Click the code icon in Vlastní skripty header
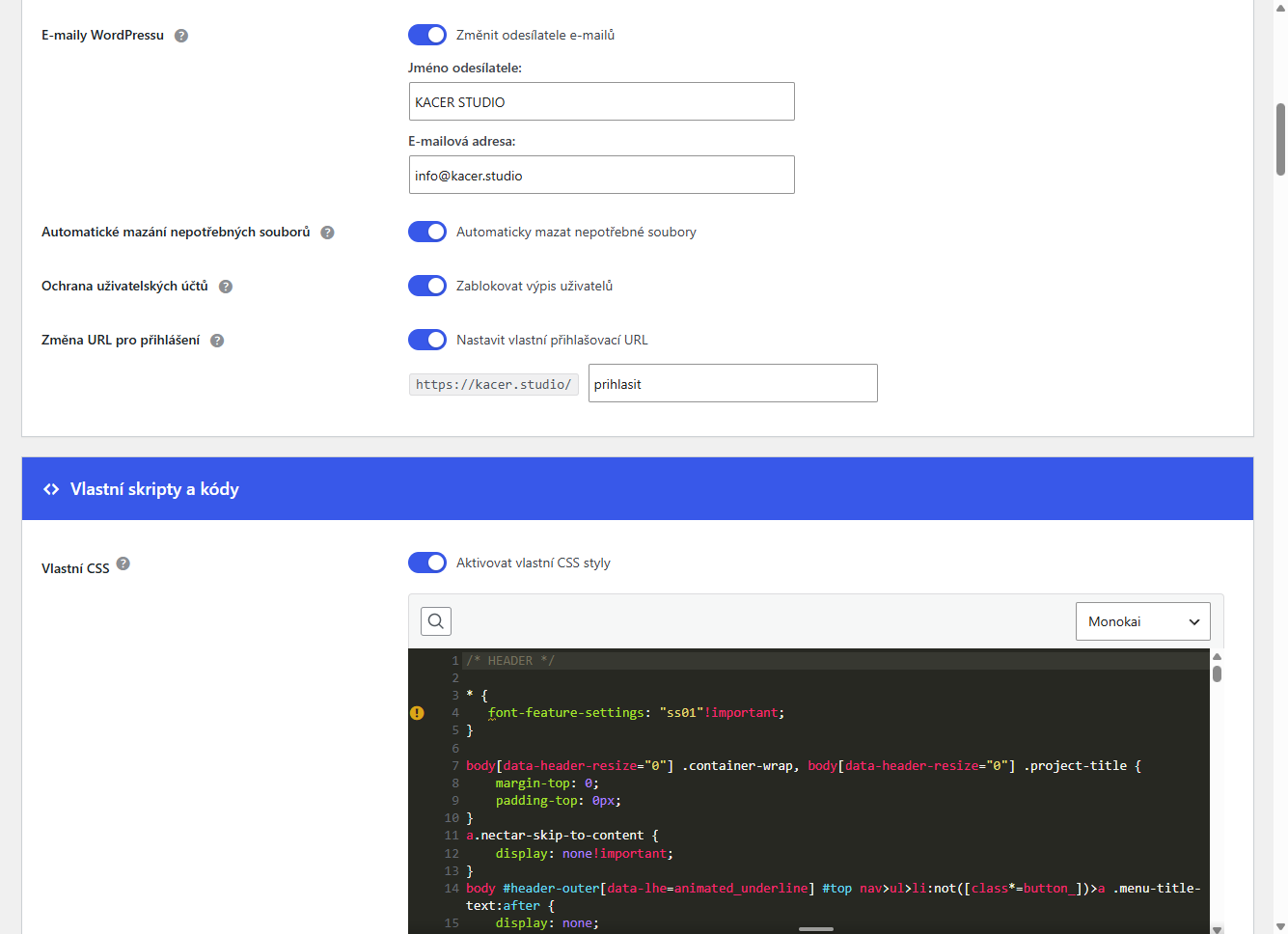Viewport: 1288px width, 934px height. click(51, 489)
